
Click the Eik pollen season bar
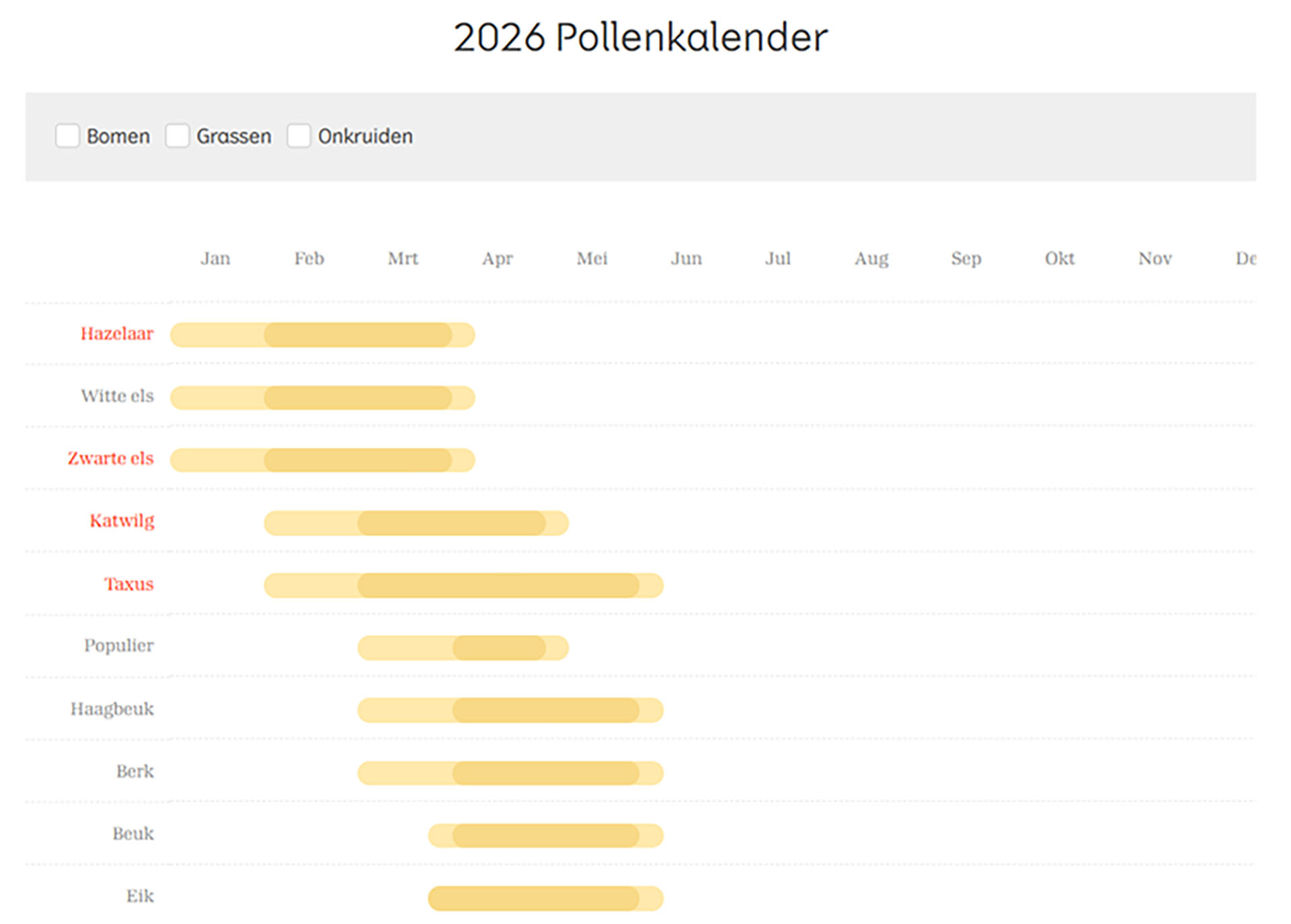tap(545, 898)
